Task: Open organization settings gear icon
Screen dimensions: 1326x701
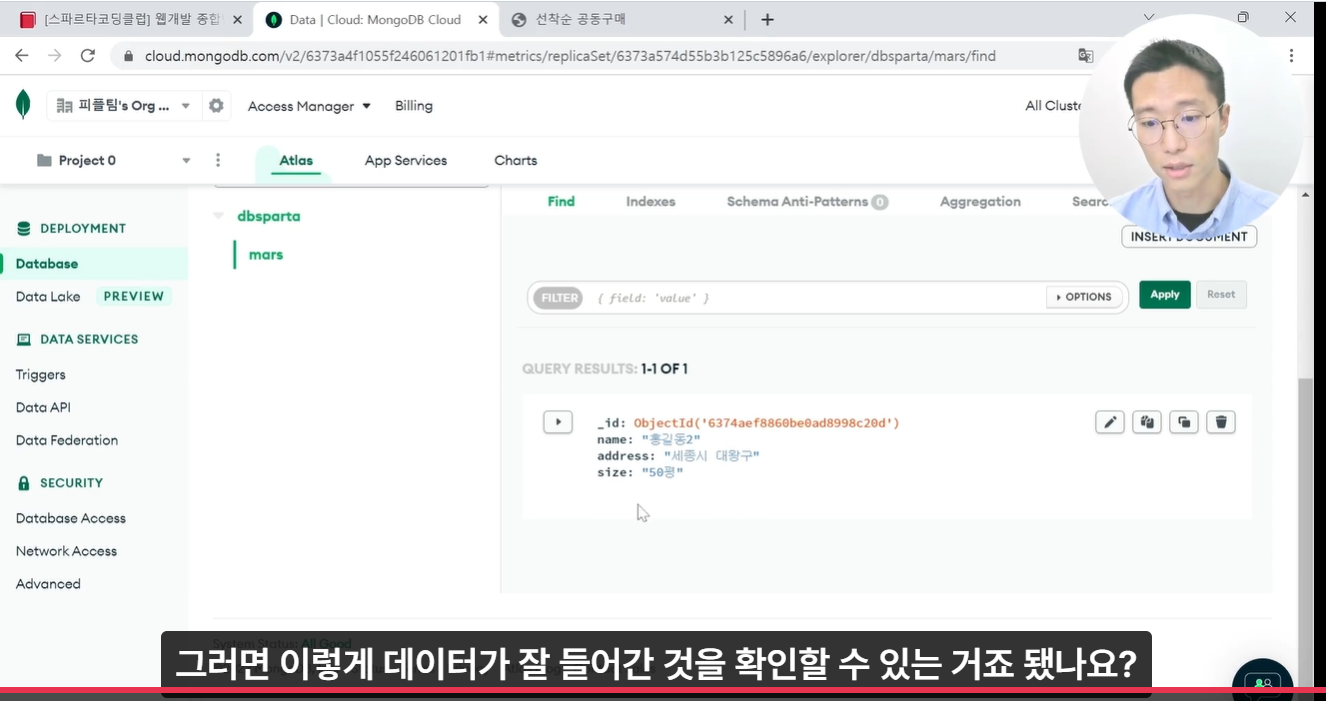Action: (216, 105)
